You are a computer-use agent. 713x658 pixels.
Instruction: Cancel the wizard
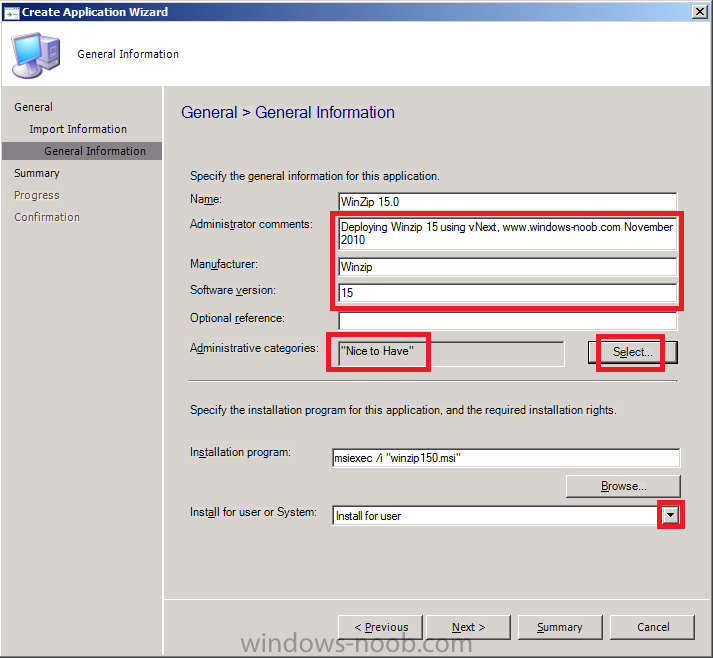653,628
